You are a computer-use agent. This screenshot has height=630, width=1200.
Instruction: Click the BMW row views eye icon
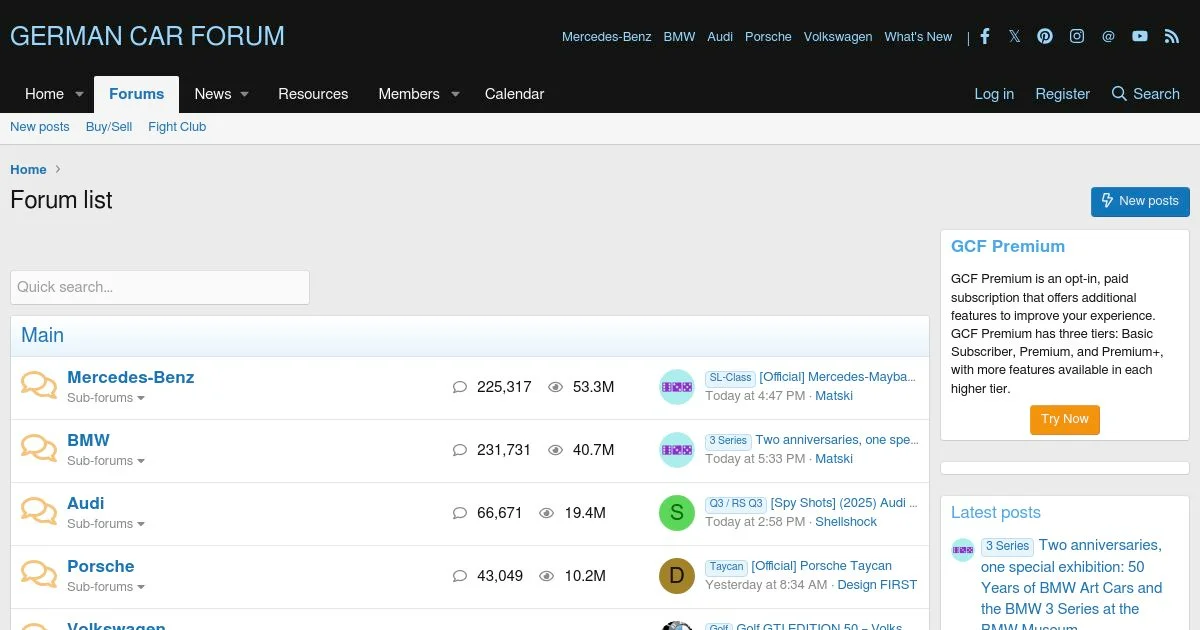(x=556, y=450)
